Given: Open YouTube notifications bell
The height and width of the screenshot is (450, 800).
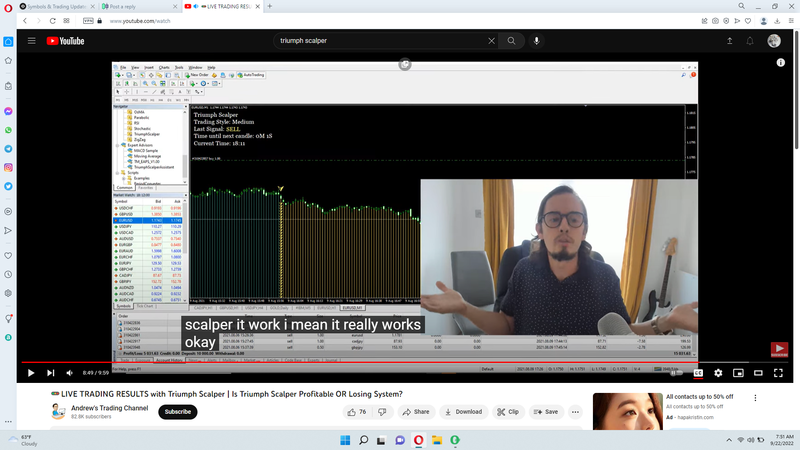Looking at the screenshot, I should [750, 41].
